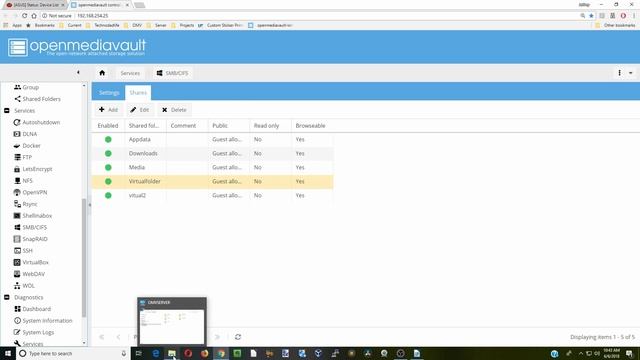This screenshot has height=360, width=640.
Task: Open VirtualBox service page
Action: (31, 262)
